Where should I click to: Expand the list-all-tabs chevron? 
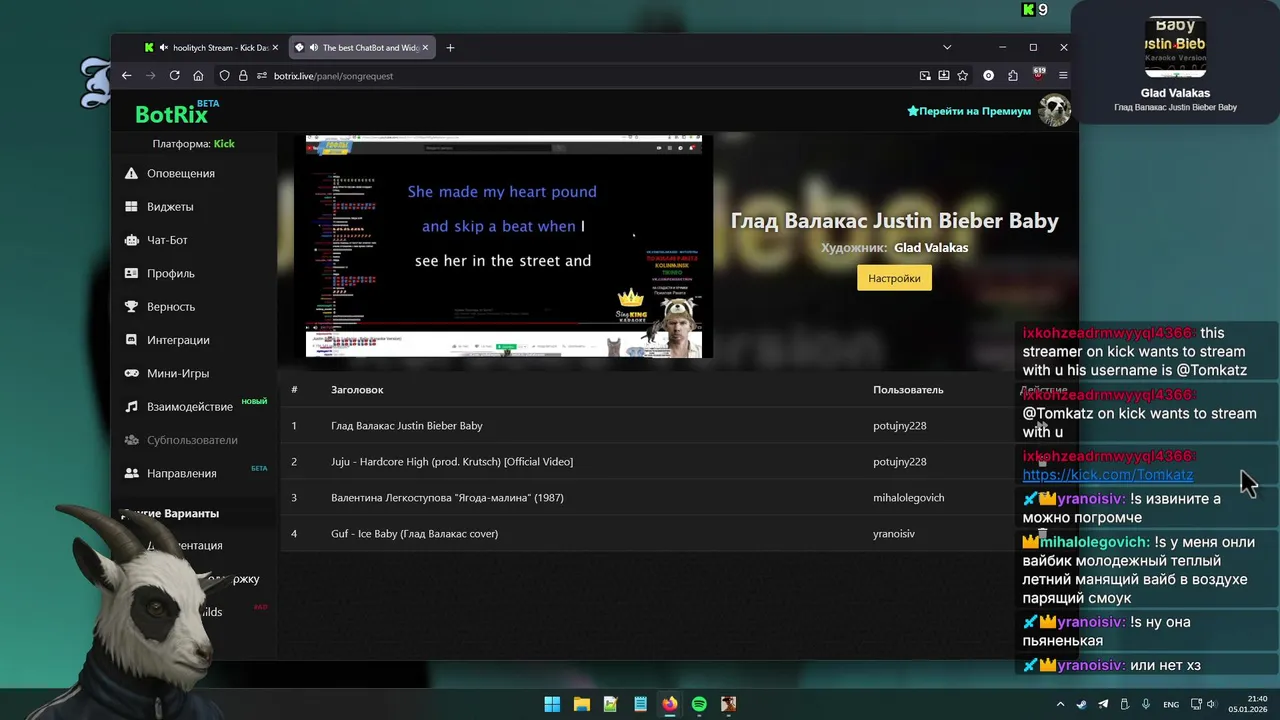point(947,47)
